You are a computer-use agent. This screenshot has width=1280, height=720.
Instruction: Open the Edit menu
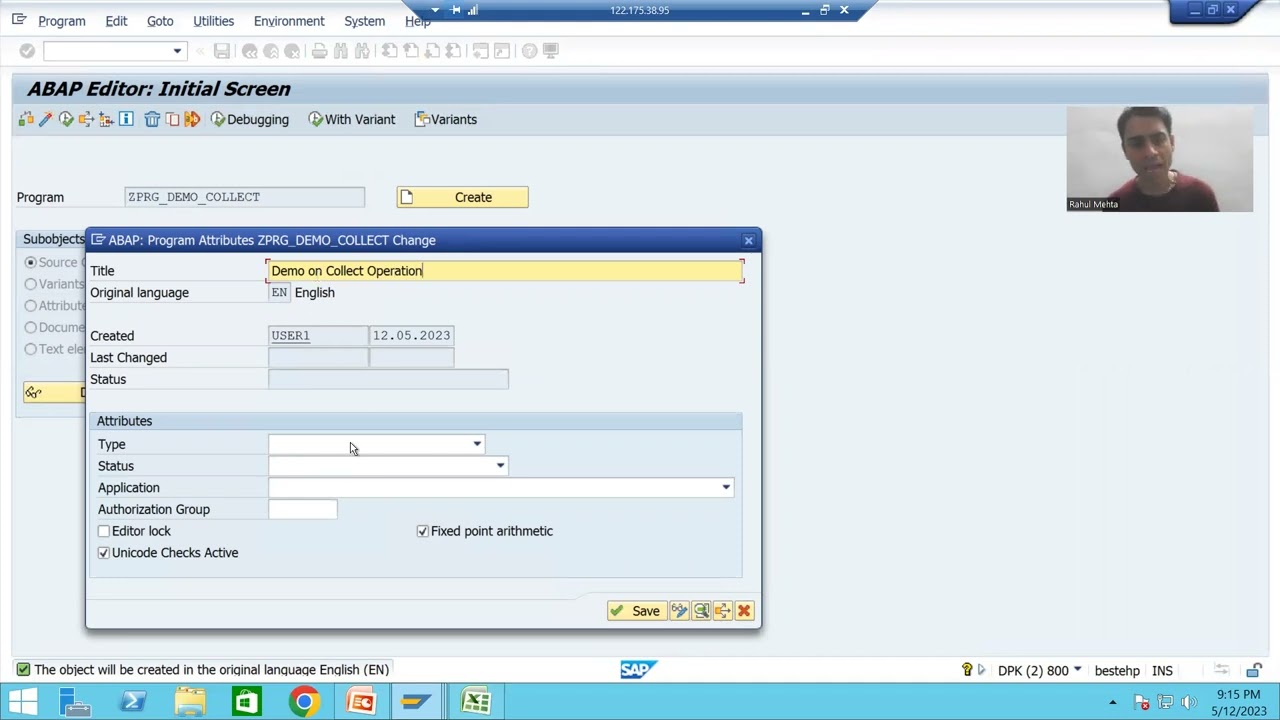coord(116,21)
